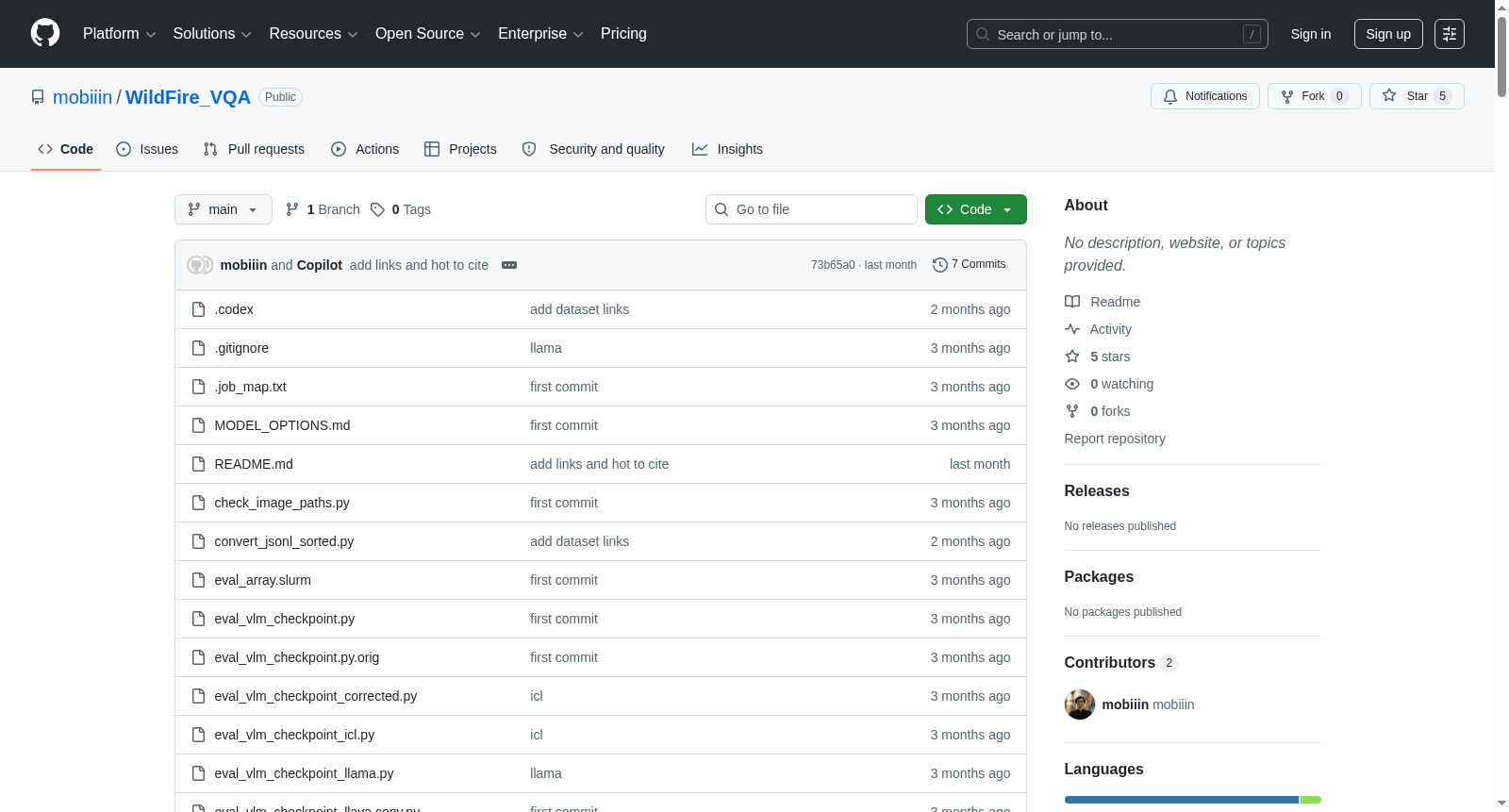The image size is (1509, 812).
Task: Click the blue Python language bar
Action: click(1182, 800)
